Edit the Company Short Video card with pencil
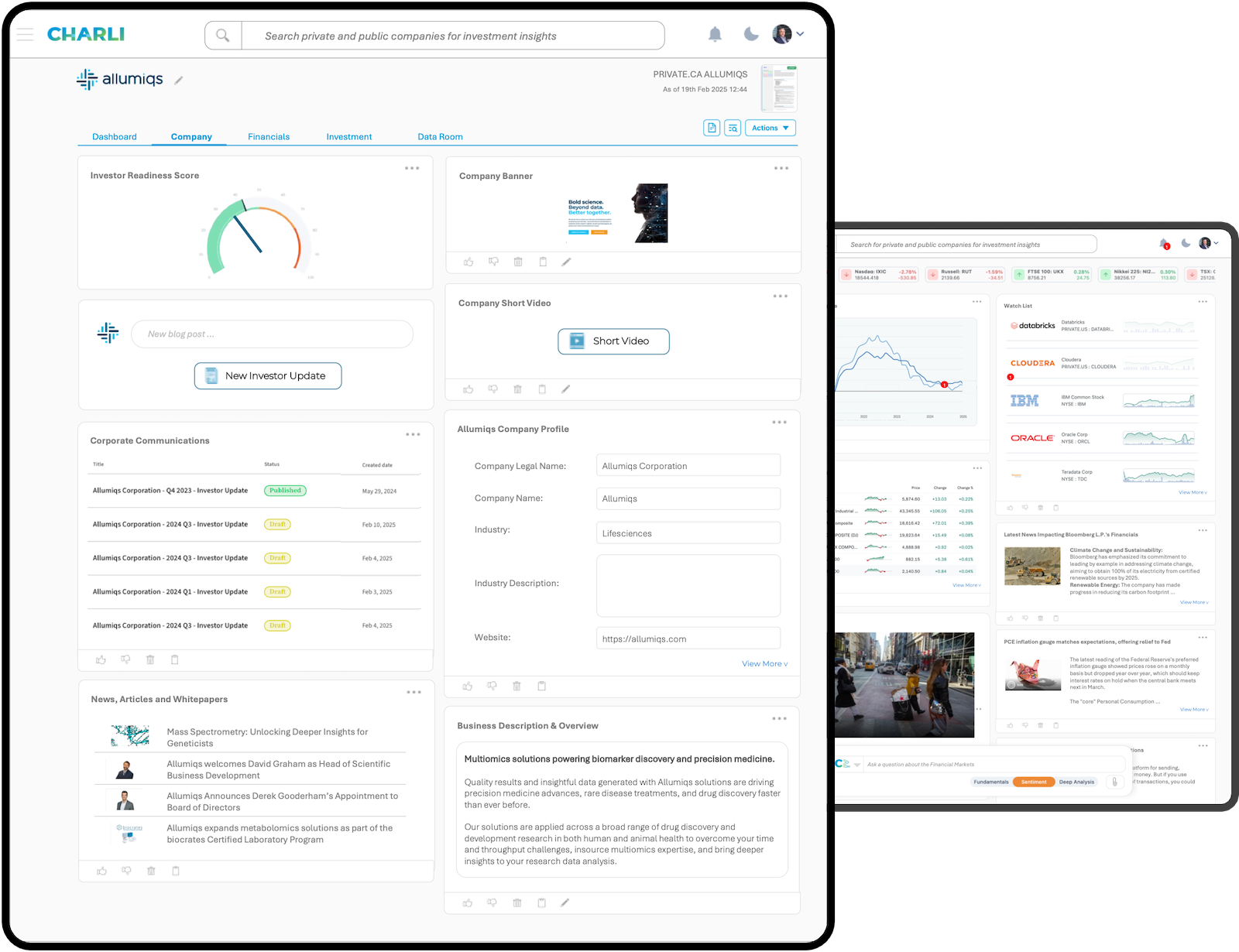The width and height of the screenshot is (1239, 952). point(565,389)
